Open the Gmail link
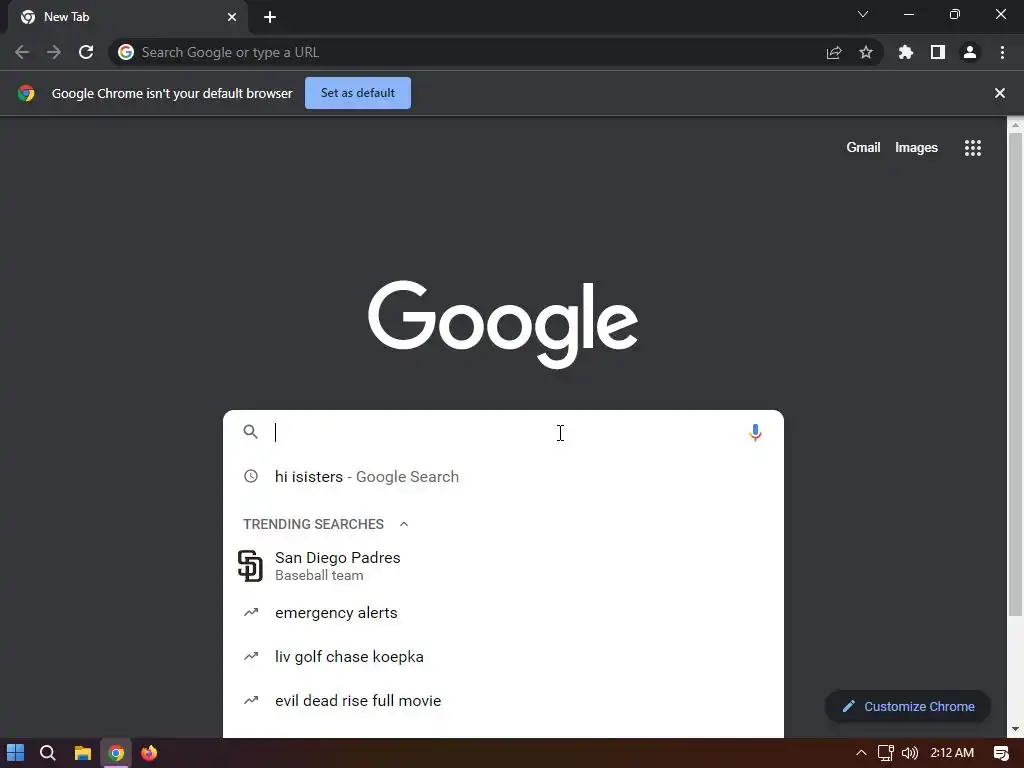The width and height of the screenshot is (1024, 768). click(863, 148)
